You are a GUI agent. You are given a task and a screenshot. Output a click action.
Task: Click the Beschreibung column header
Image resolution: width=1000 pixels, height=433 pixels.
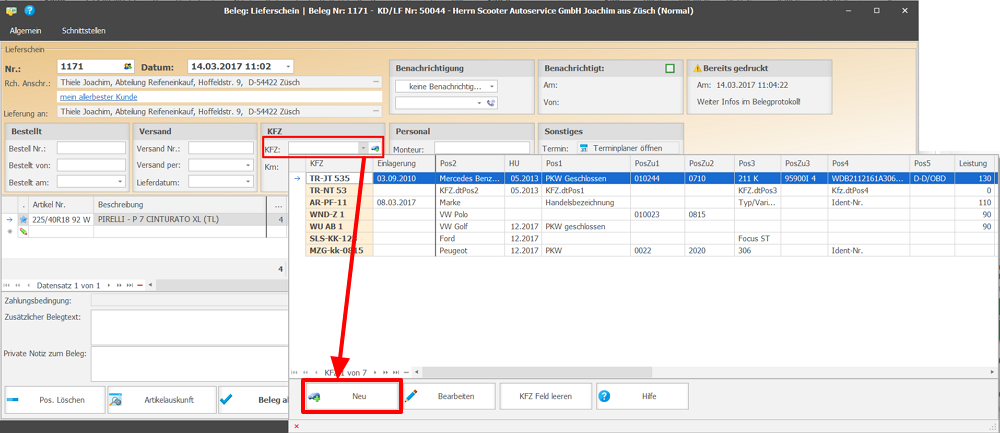182,205
